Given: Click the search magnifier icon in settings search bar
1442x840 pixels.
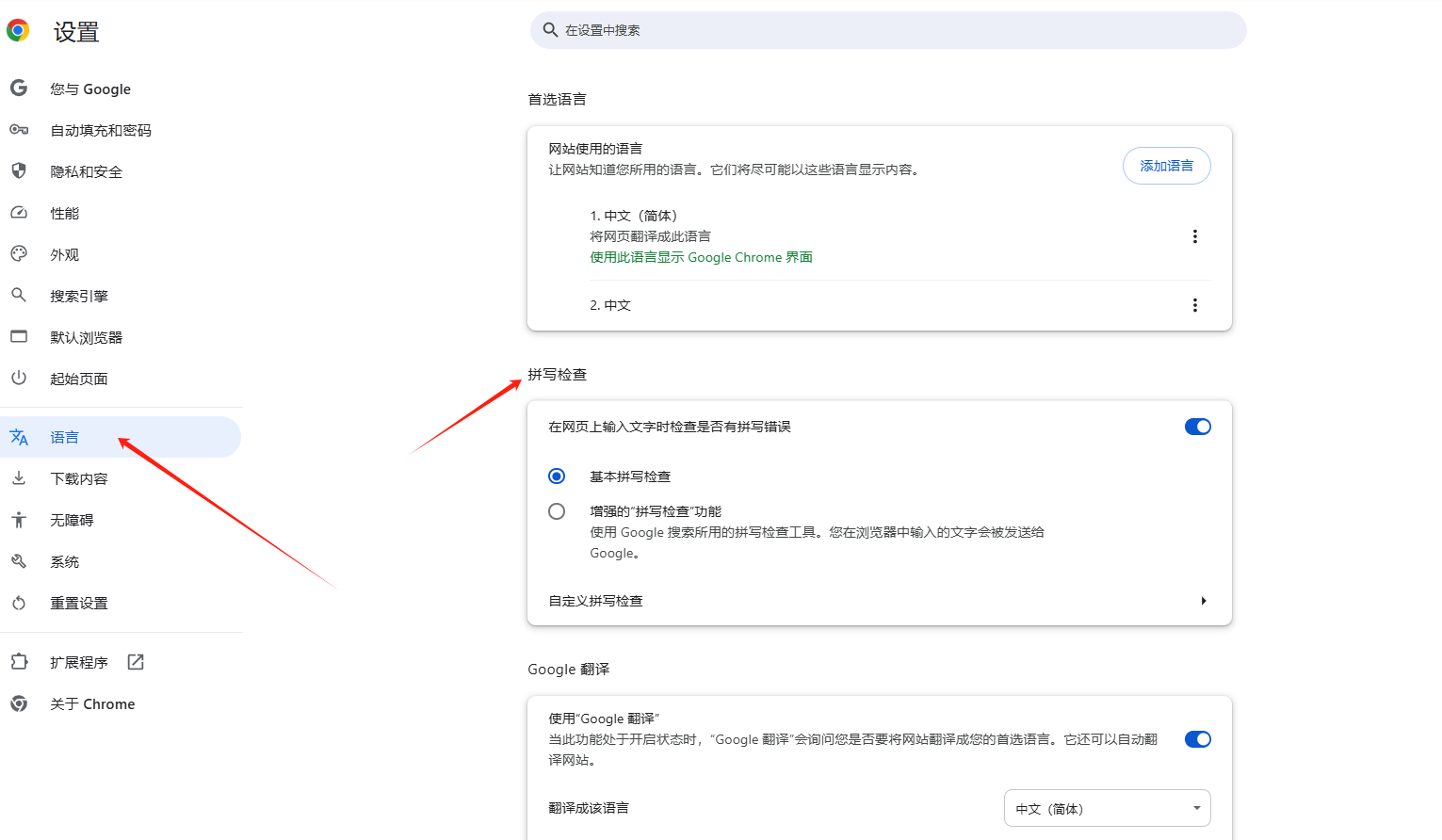Looking at the screenshot, I should [x=551, y=30].
